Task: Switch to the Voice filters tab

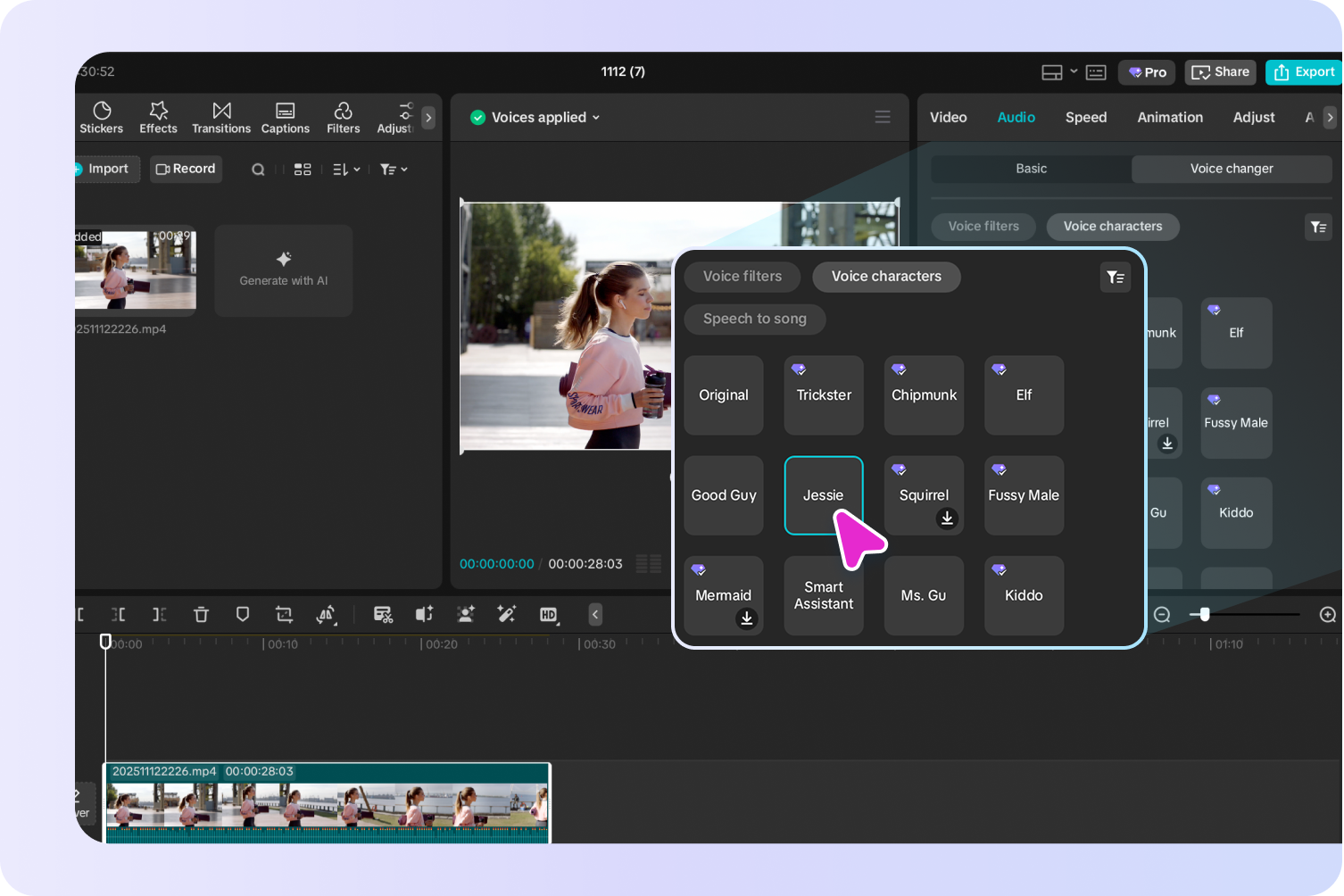Action: point(742,277)
